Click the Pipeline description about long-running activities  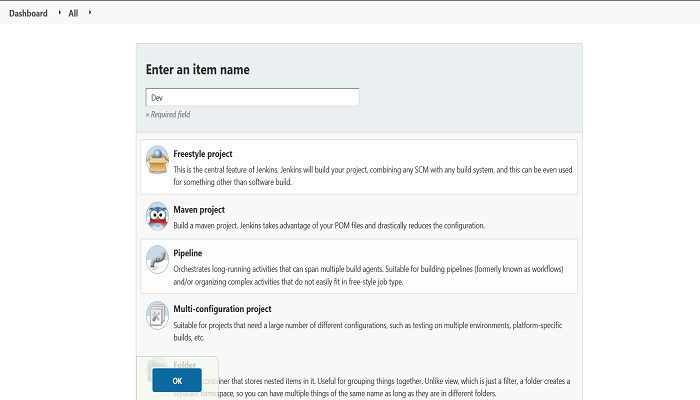point(368,275)
